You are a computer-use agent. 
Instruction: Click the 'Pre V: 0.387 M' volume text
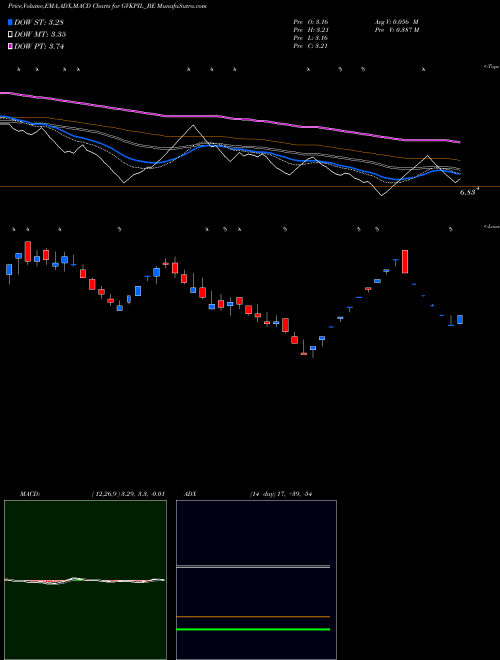click(x=397, y=30)
